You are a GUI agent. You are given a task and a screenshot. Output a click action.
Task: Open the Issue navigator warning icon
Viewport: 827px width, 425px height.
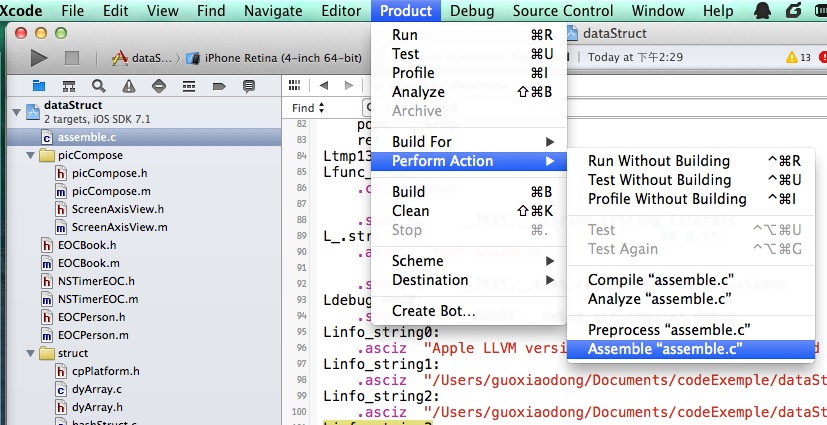point(129,86)
